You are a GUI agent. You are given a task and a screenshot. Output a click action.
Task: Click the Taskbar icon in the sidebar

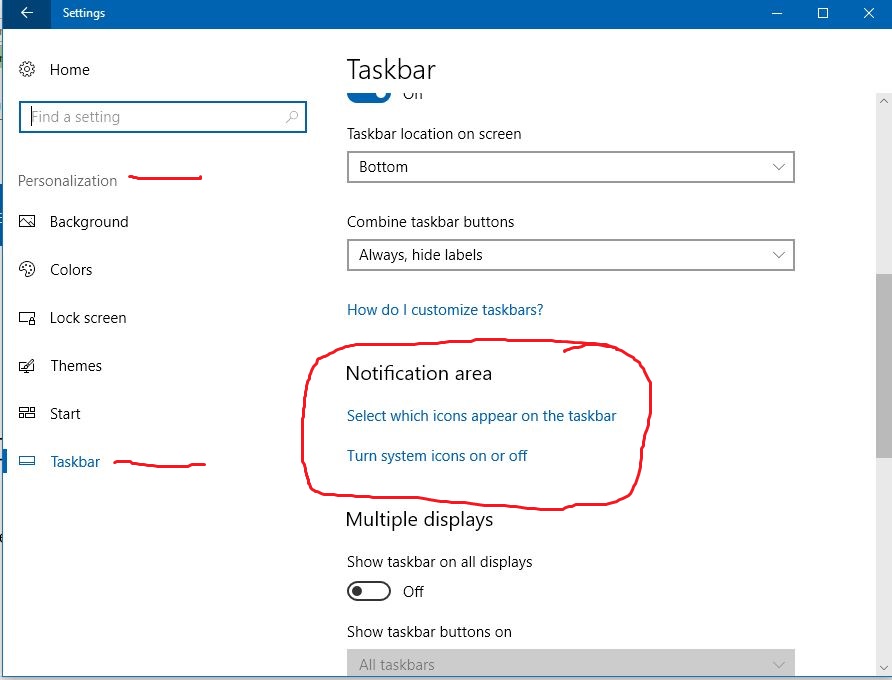(27, 461)
